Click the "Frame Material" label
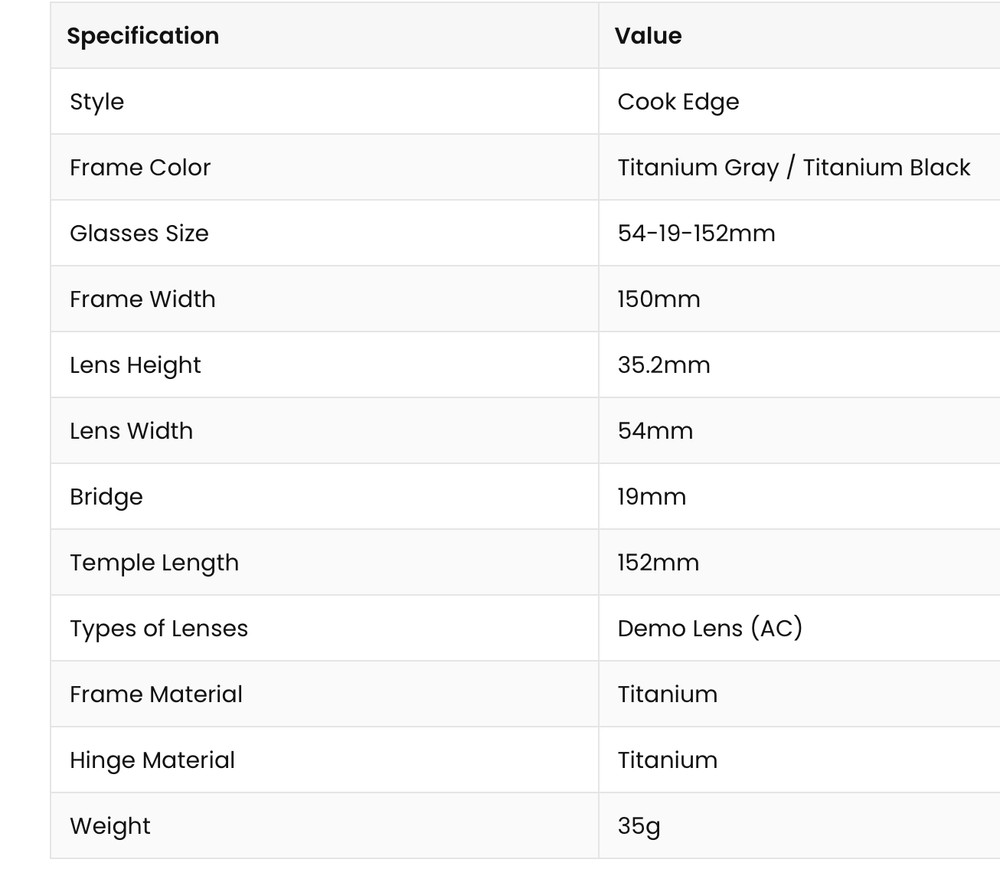Image resolution: width=1000 pixels, height=879 pixels. [x=156, y=694]
